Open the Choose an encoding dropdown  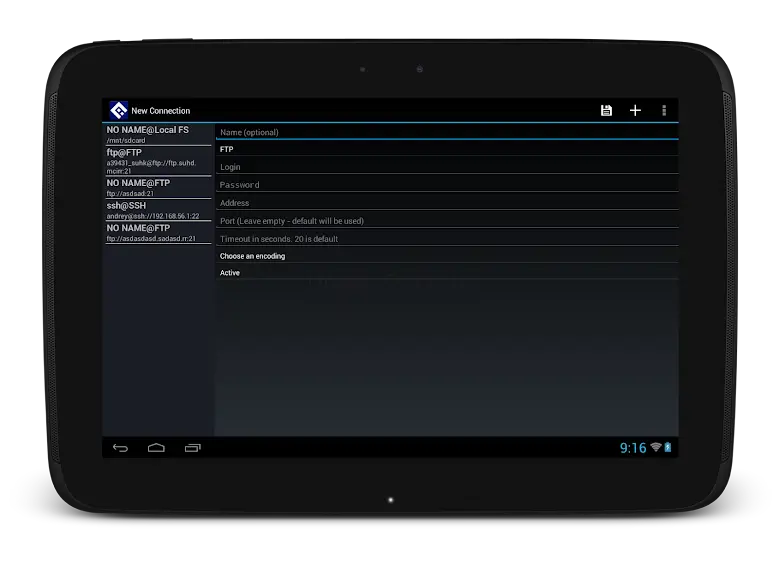[x=447, y=256]
